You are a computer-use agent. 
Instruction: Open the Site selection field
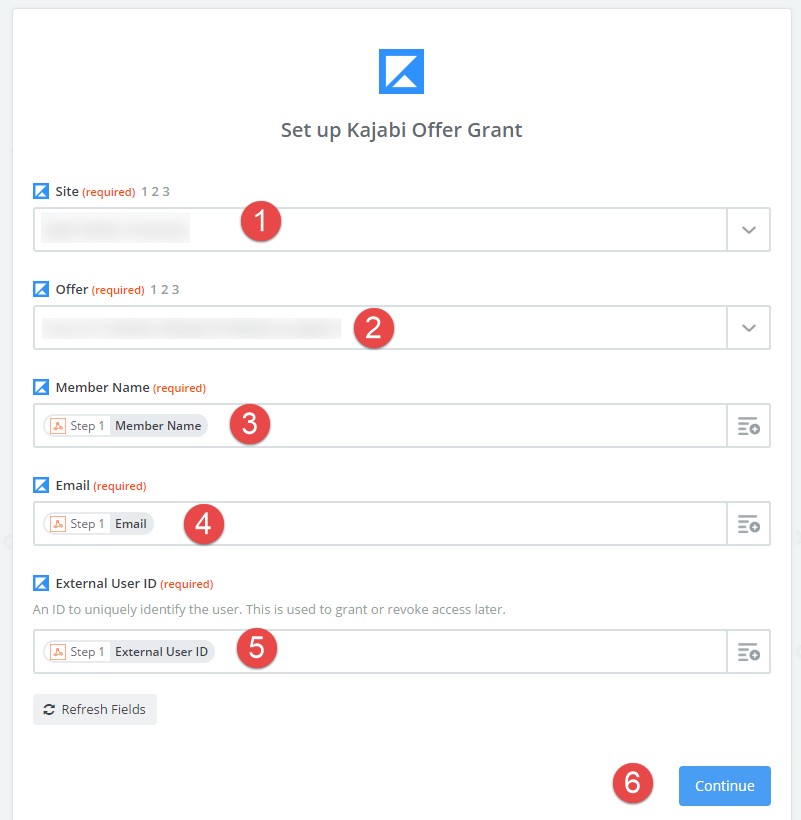tap(380, 230)
